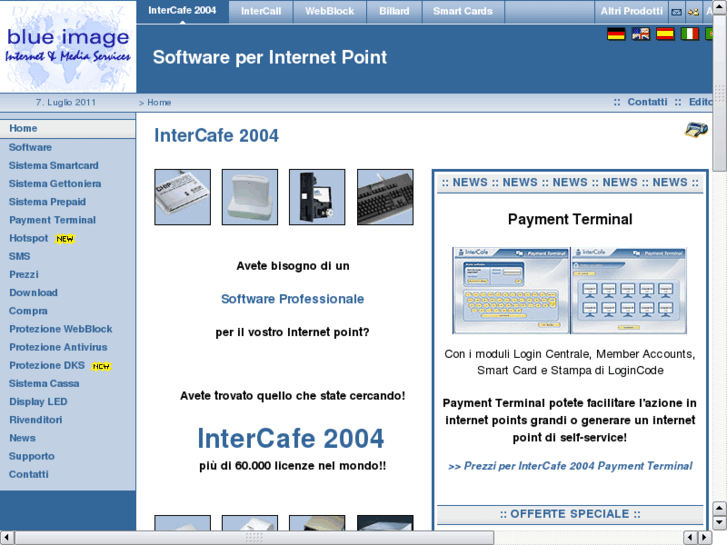Click the horizontal scrollbar thumb
This screenshot has height=545, width=727.
(x=254, y=538)
